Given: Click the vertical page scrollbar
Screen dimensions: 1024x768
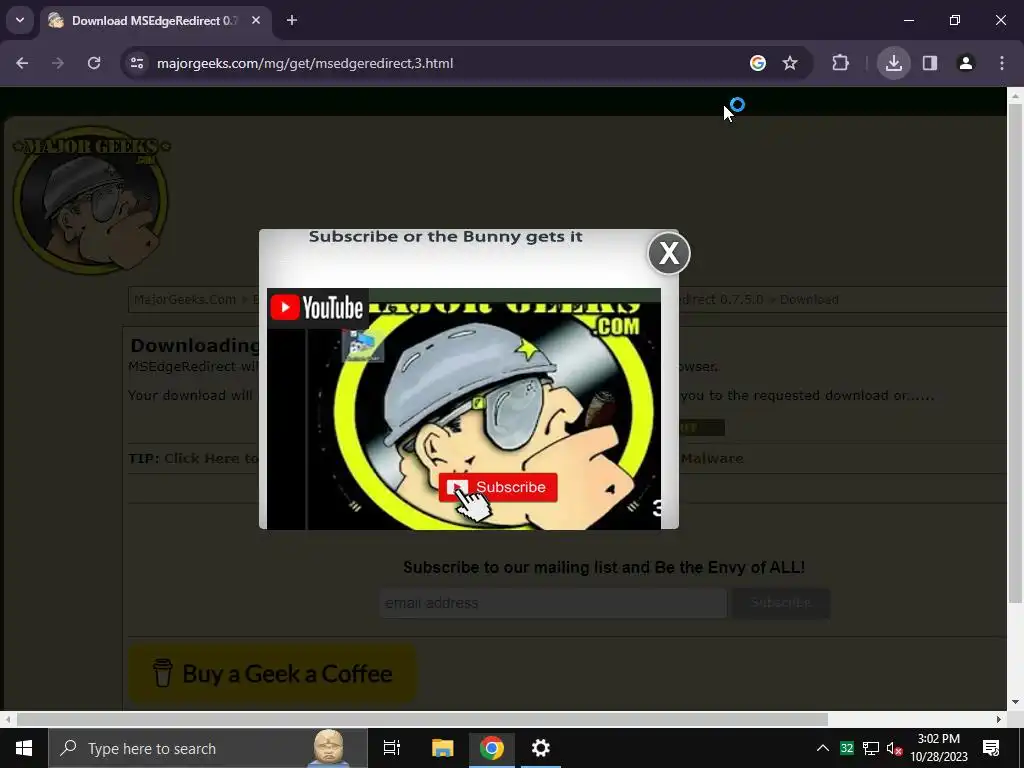Looking at the screenshot, I should (1015, 353).
